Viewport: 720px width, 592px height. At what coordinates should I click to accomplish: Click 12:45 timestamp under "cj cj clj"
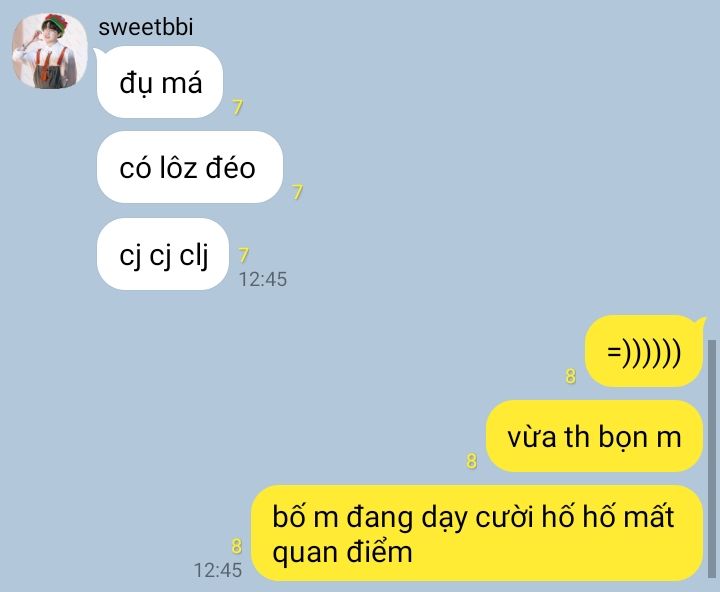[263, 279]
